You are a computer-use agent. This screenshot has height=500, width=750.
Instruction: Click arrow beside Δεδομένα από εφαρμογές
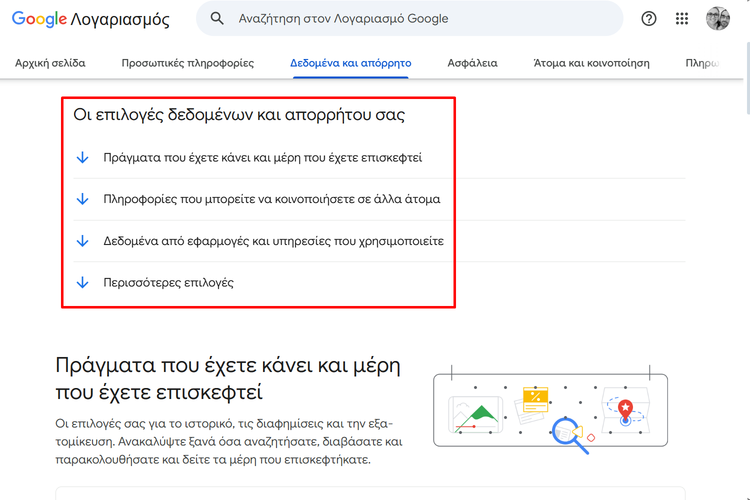pos(83,241)
